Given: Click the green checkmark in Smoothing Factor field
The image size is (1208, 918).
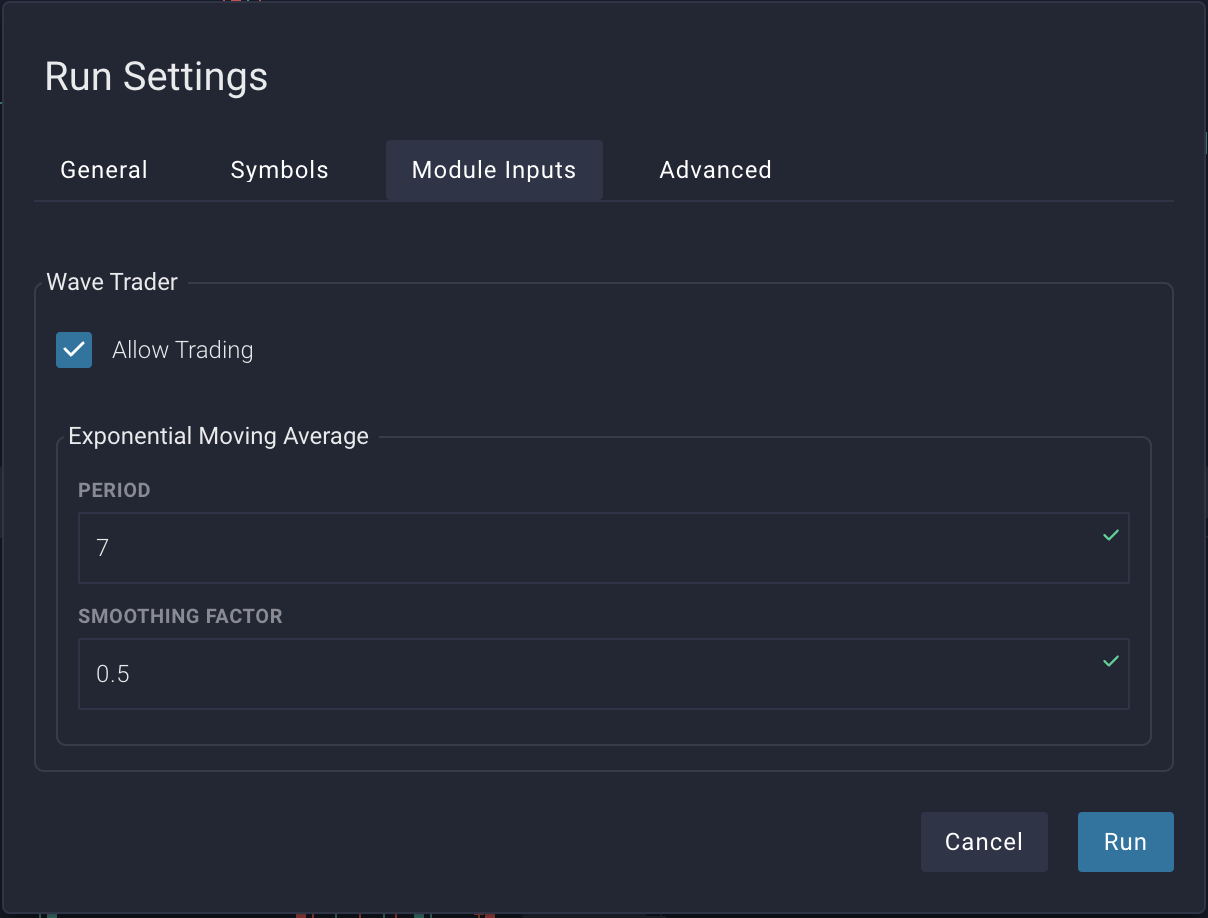Looking at the screenshot, I should pos(1110,661).
